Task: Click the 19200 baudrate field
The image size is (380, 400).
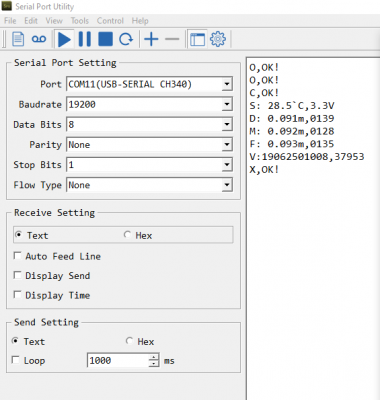Action: pyautogui.click(x=149, y=104)
